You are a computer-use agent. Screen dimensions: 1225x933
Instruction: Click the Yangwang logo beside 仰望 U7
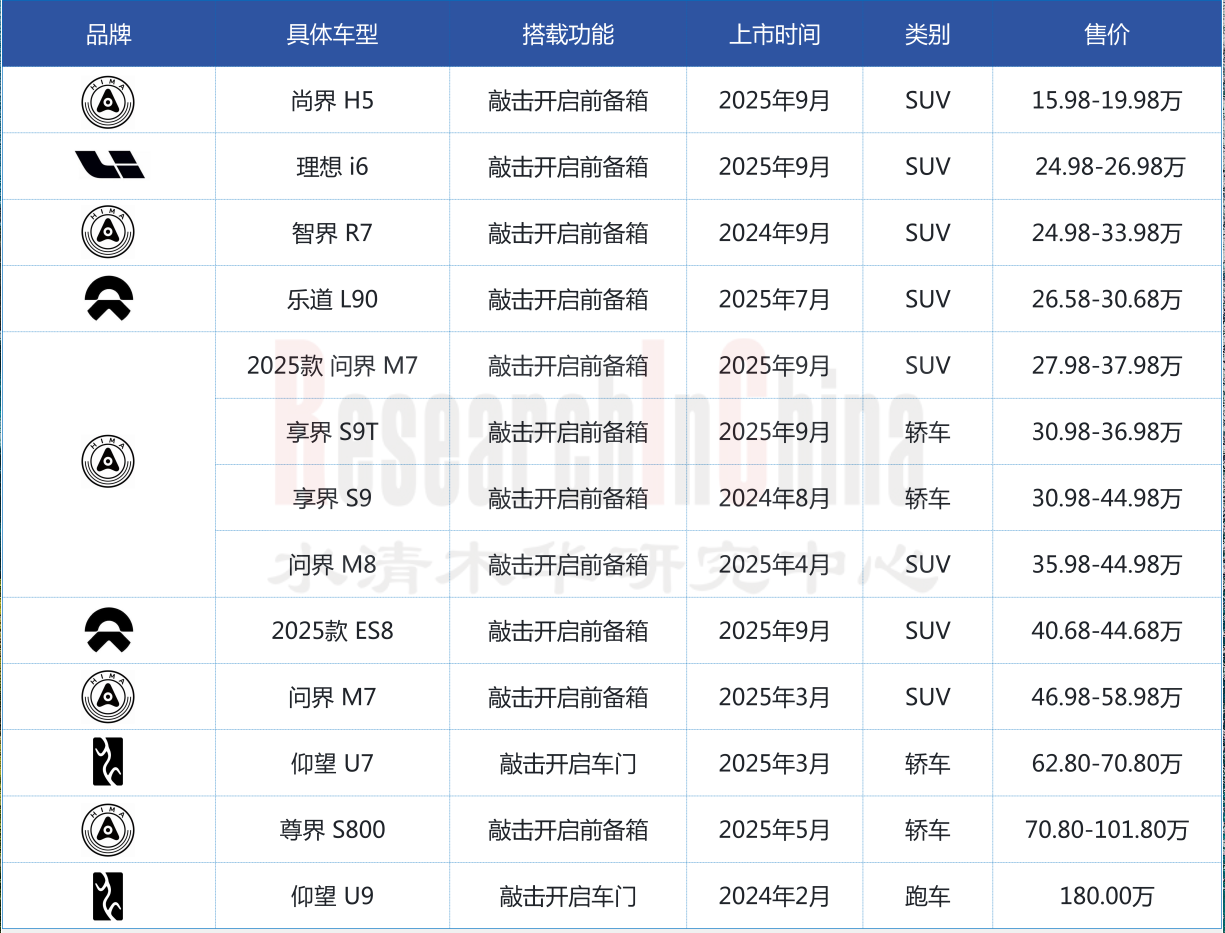point(107,763)
